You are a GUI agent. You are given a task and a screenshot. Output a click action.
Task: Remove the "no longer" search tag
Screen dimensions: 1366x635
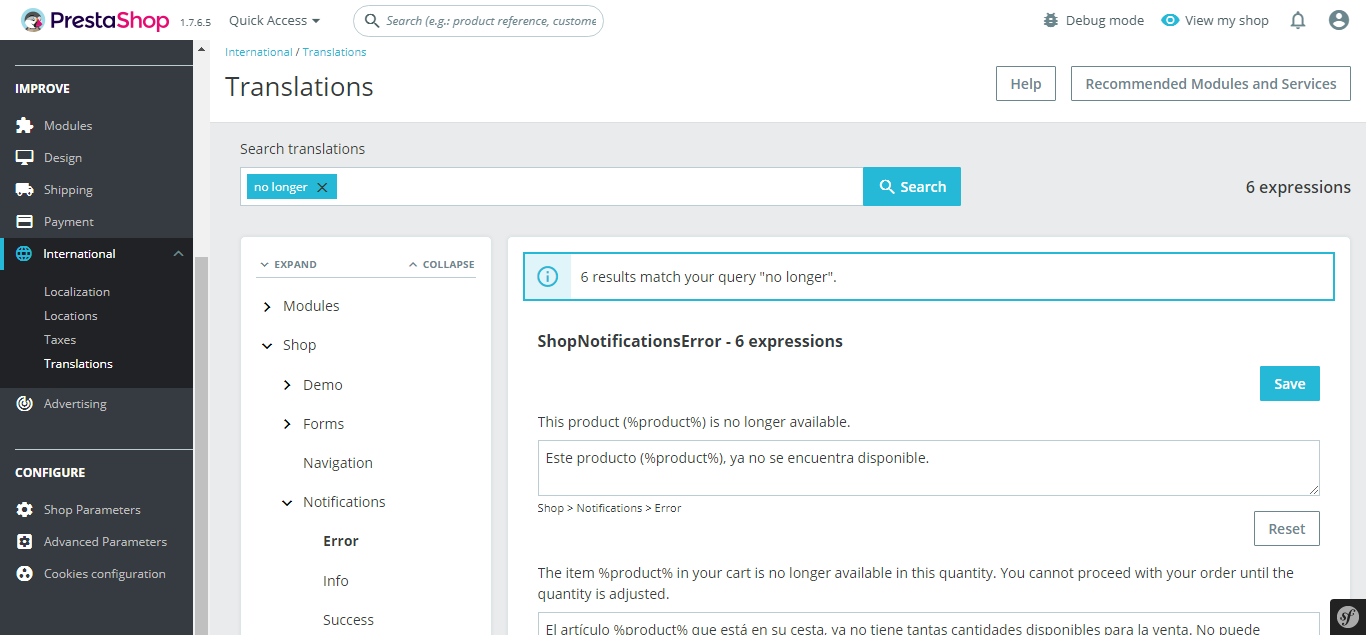322,187
